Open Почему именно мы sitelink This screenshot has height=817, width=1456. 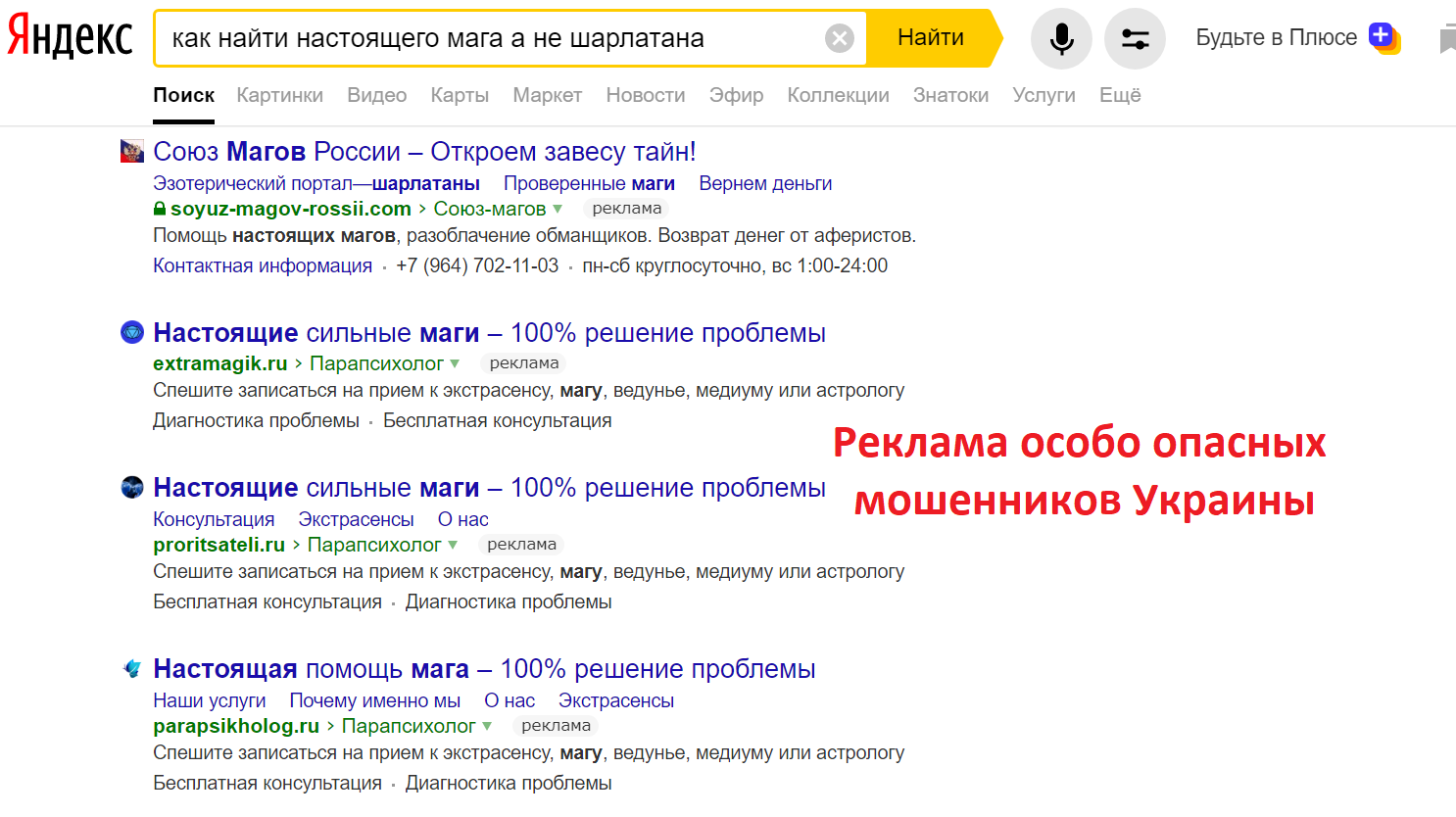[x=374, y=700]
